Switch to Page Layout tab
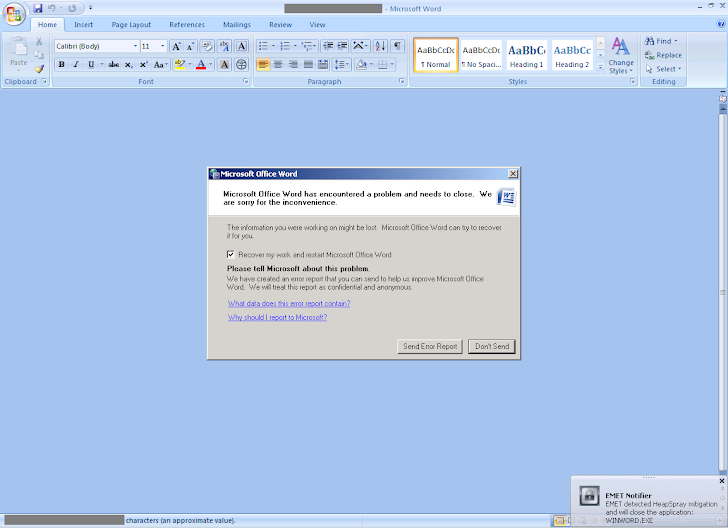 click(131, 25)
